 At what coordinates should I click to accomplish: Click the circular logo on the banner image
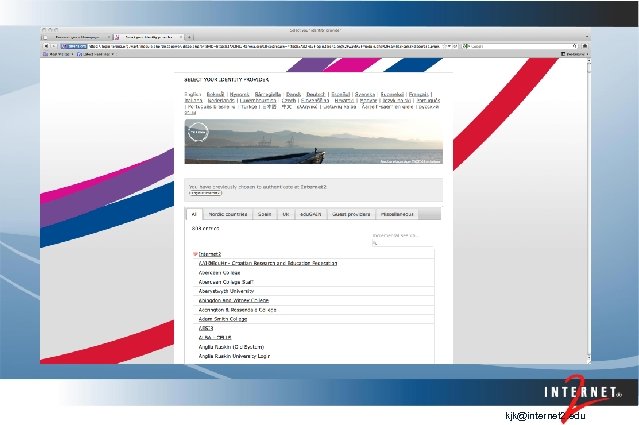click(x=198, y=132)
